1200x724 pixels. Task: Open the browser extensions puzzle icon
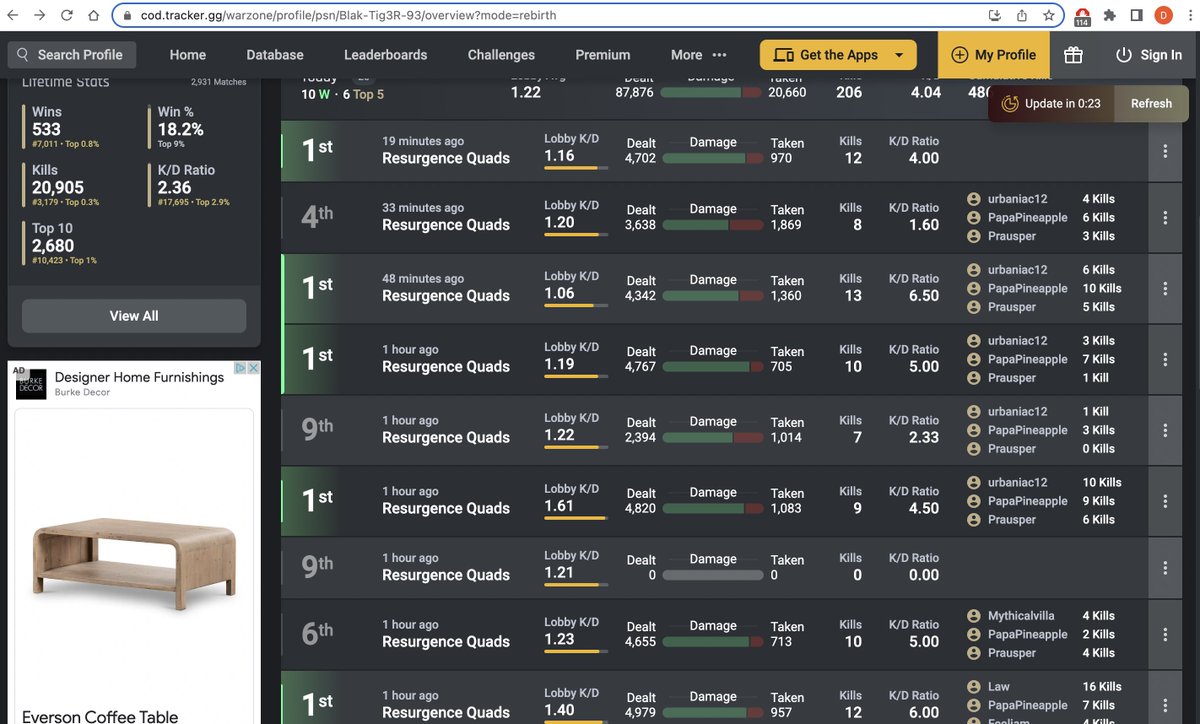point(1110,16)
